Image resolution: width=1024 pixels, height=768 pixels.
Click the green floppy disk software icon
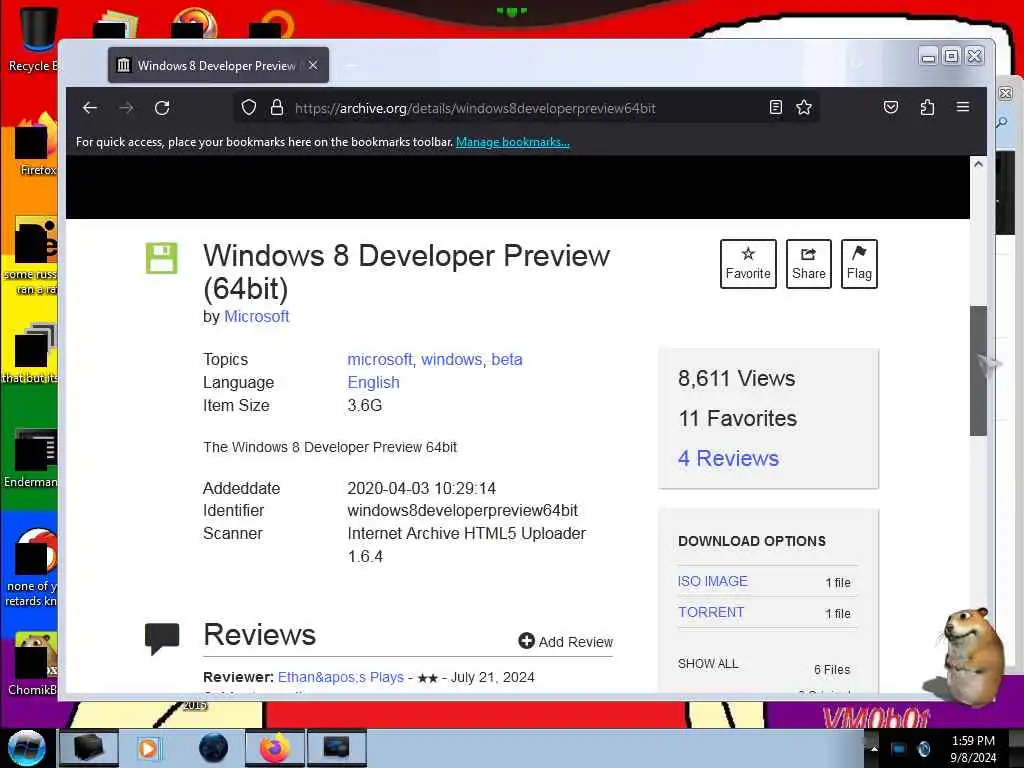coord(161,258)
